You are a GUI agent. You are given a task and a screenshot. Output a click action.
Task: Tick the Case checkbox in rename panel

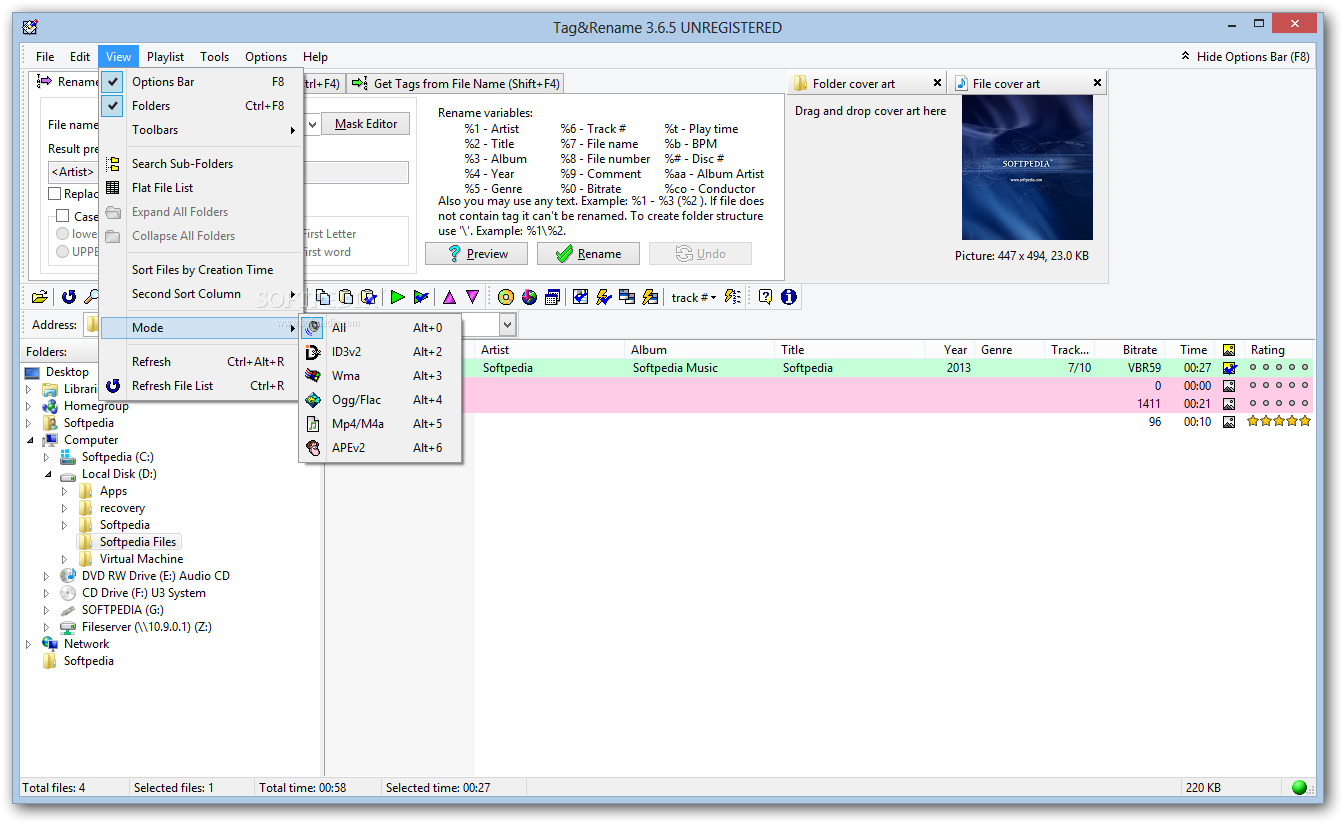[x=63, y=216]
